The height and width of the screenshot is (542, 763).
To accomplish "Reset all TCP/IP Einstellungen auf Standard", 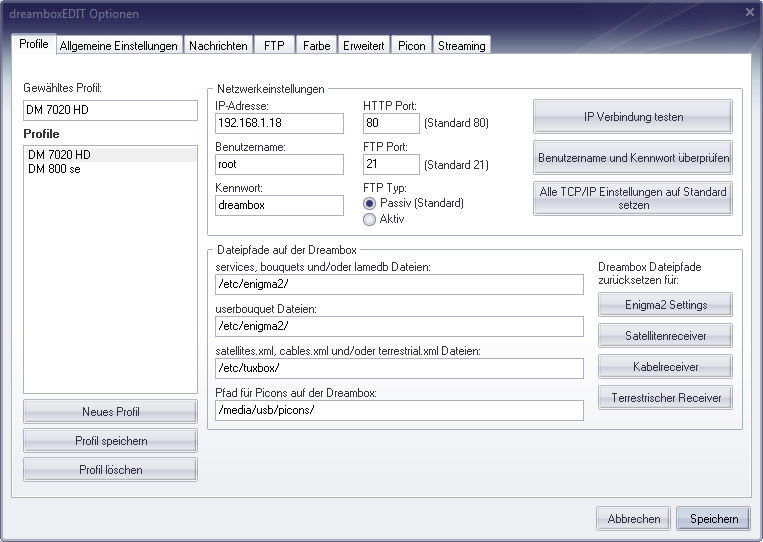I will click(633, 199).
